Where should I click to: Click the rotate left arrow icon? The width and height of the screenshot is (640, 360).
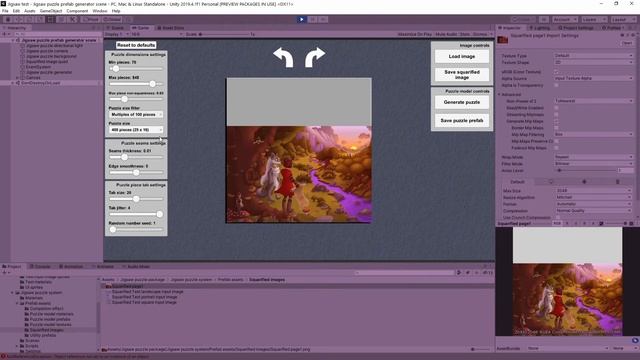click(x=283, y=57)
